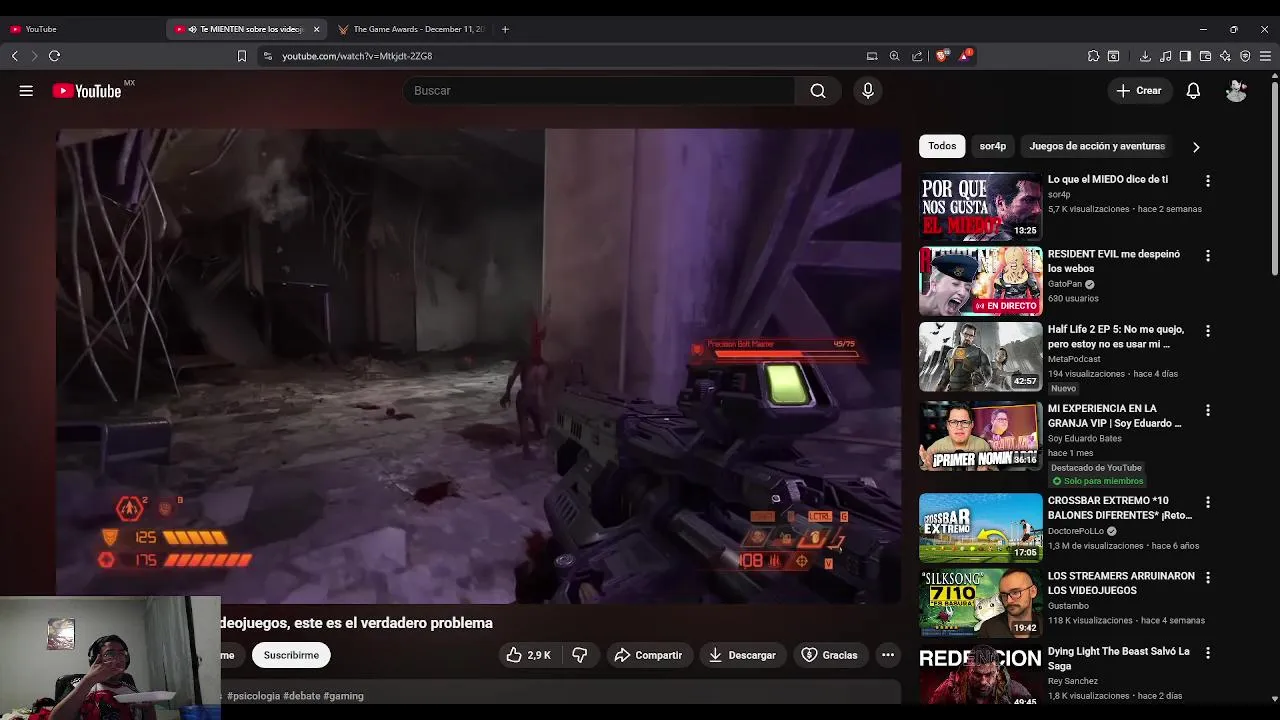The image size is (1280, 720).
Task: Open 'LOS STREAMERS ARRUINARON LOS VIDEOJUEGOS' title
Action: 1121,583
